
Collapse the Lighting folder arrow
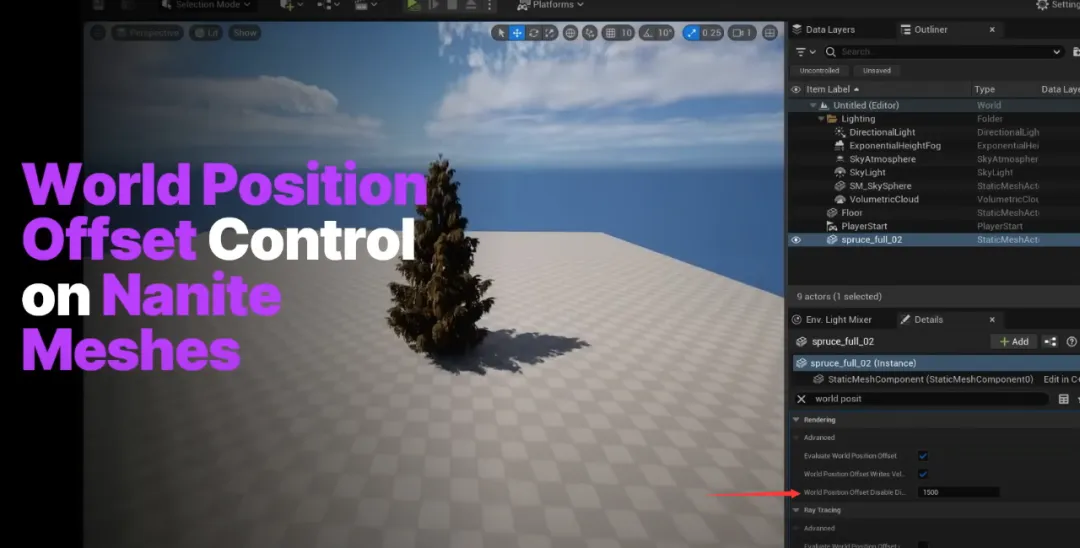[x=821, y=119]
